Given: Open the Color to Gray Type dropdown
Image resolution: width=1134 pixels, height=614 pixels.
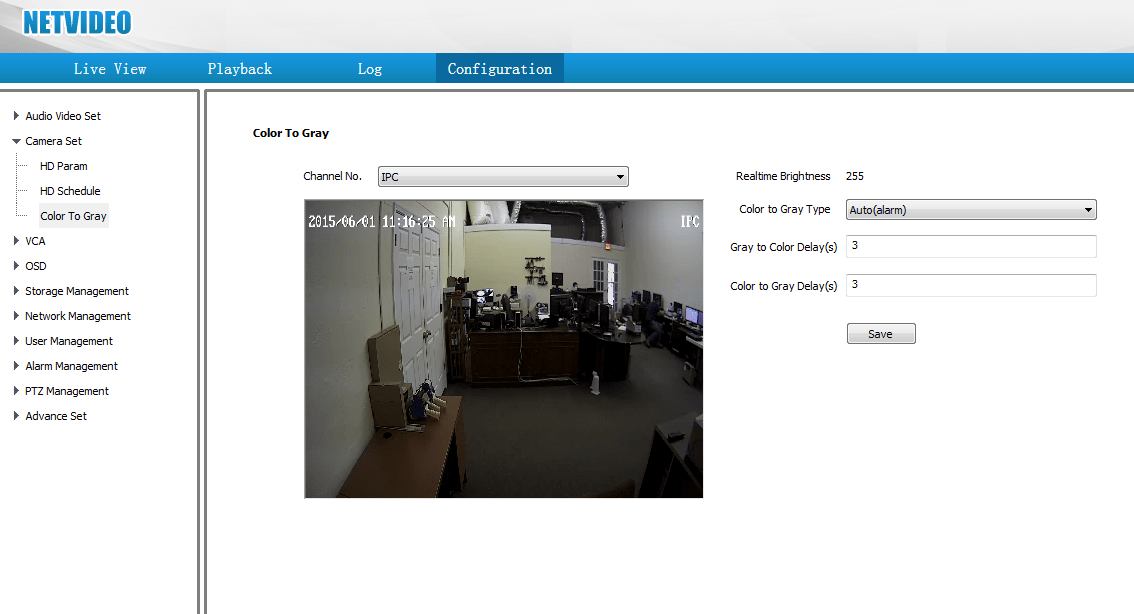Looking at the screenshot, I should coord(971,210).
